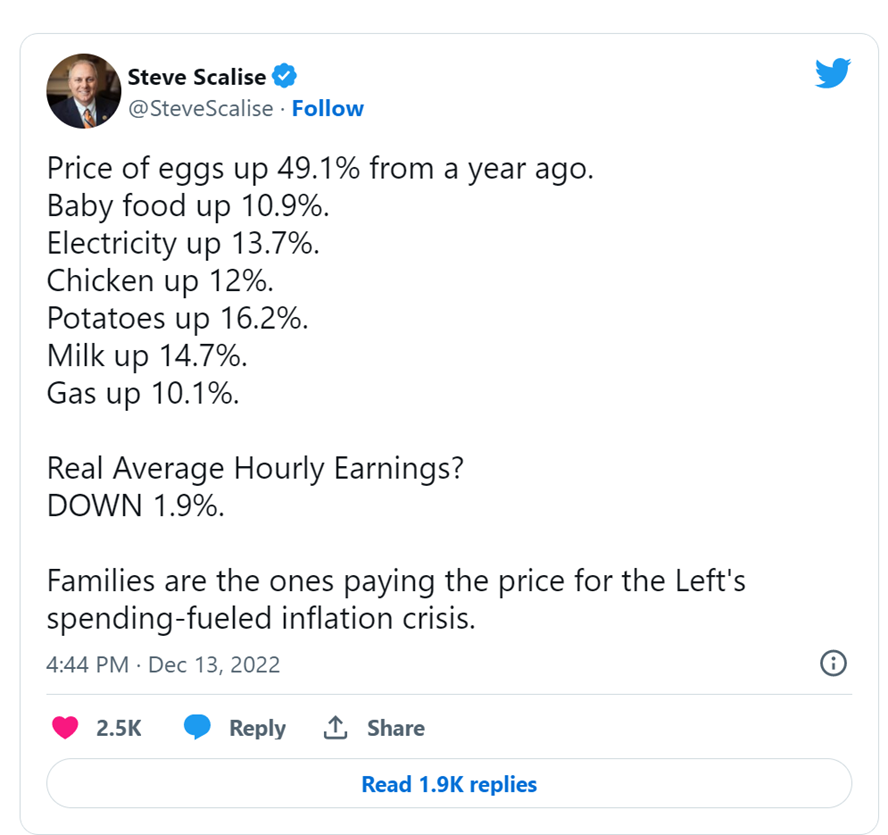Click the "DOWN 1.9%" text

(135, 506)
